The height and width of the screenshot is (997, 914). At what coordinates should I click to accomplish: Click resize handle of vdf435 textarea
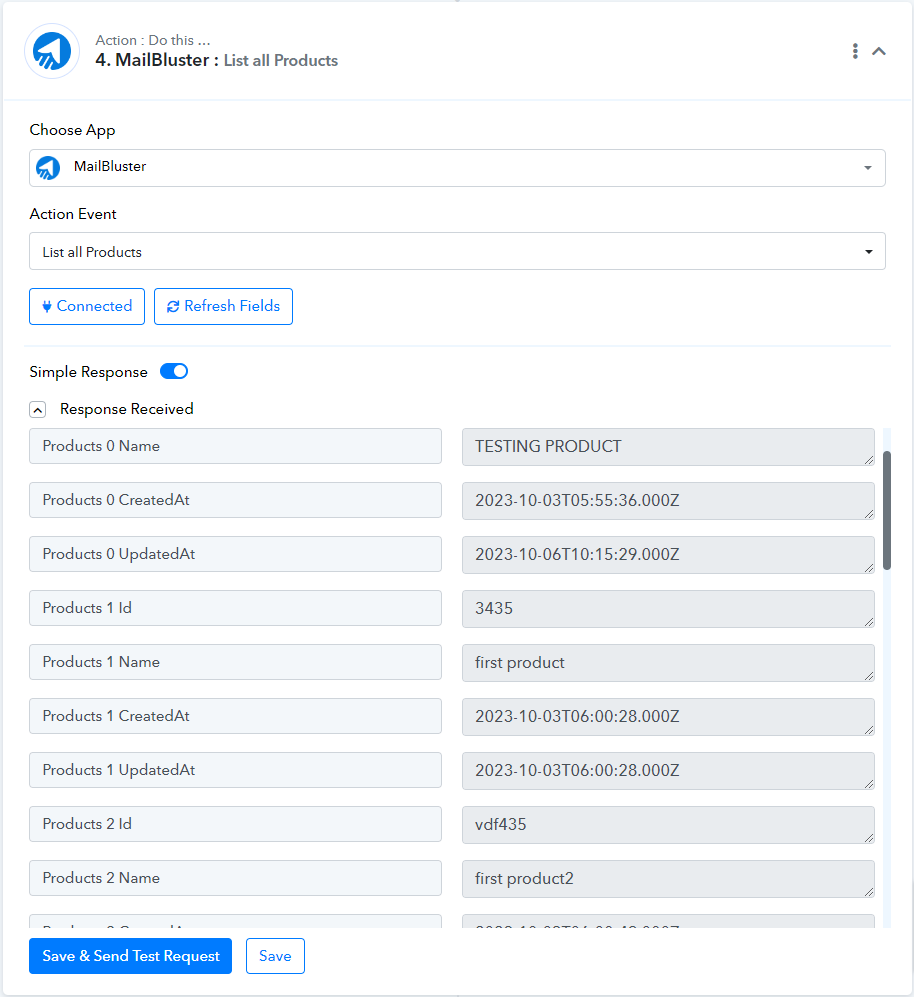[x=869, y=838]
